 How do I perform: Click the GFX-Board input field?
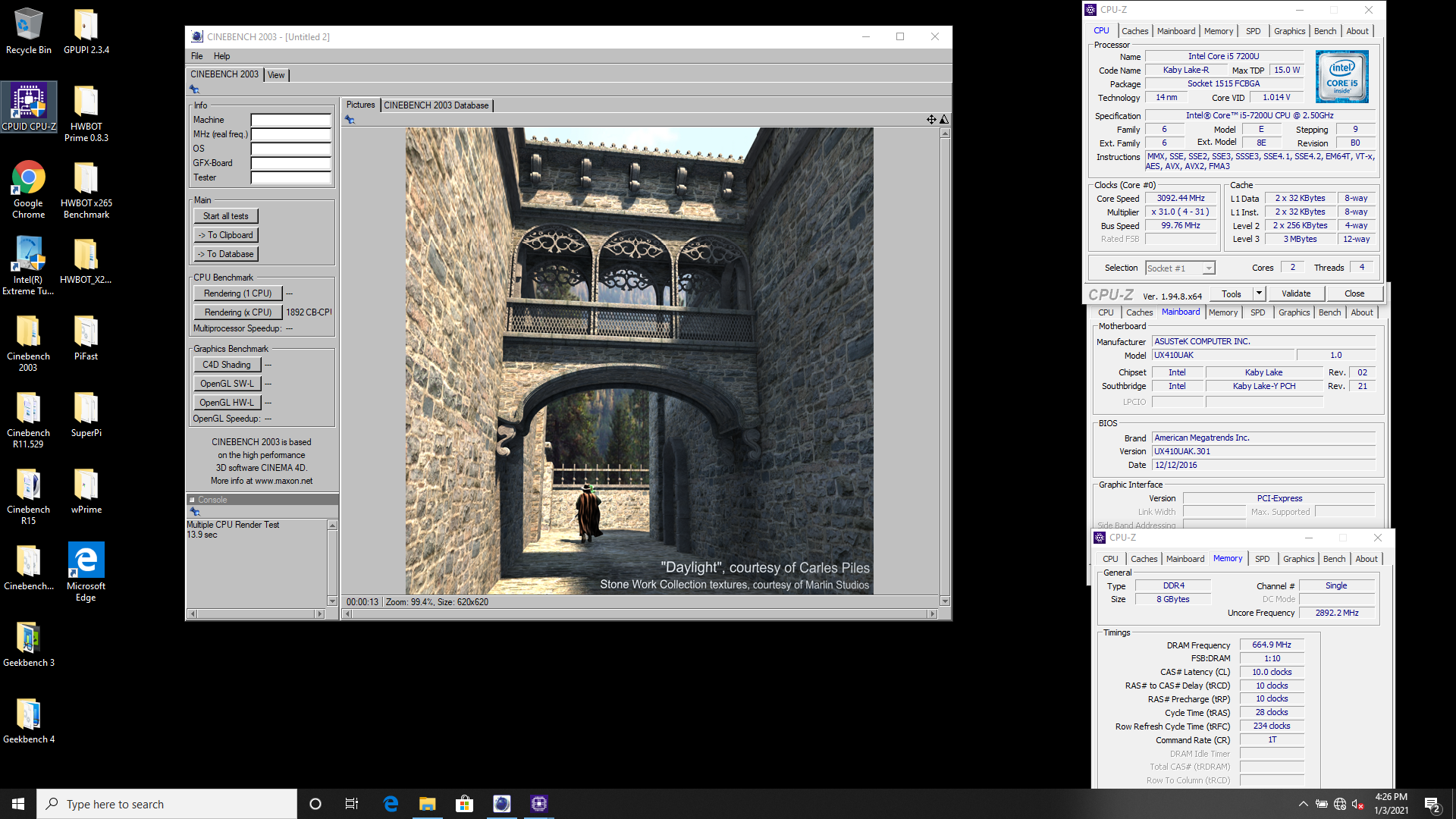click(290, 163)
